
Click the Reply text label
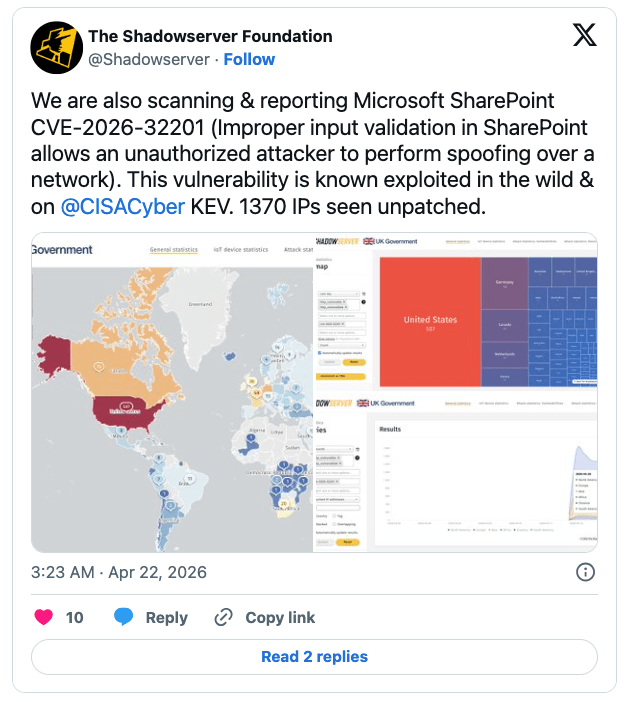tap(166, 617)
